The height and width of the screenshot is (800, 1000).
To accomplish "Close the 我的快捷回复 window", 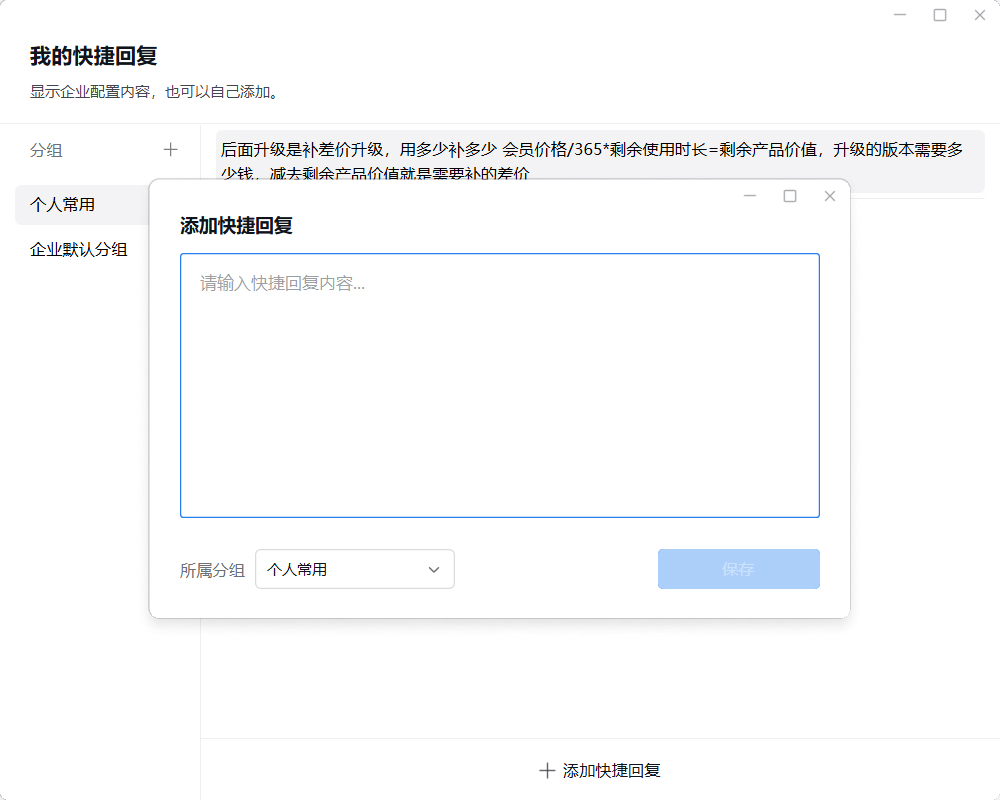I will coord(979,15).
